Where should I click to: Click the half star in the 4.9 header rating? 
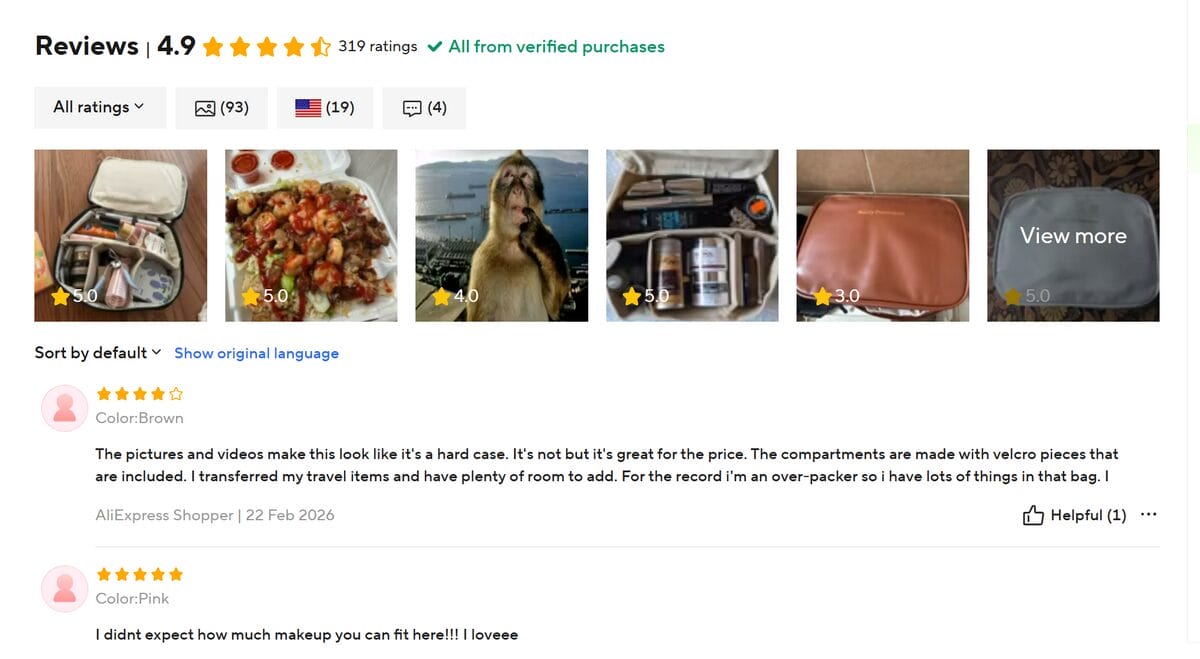point(318,46)
